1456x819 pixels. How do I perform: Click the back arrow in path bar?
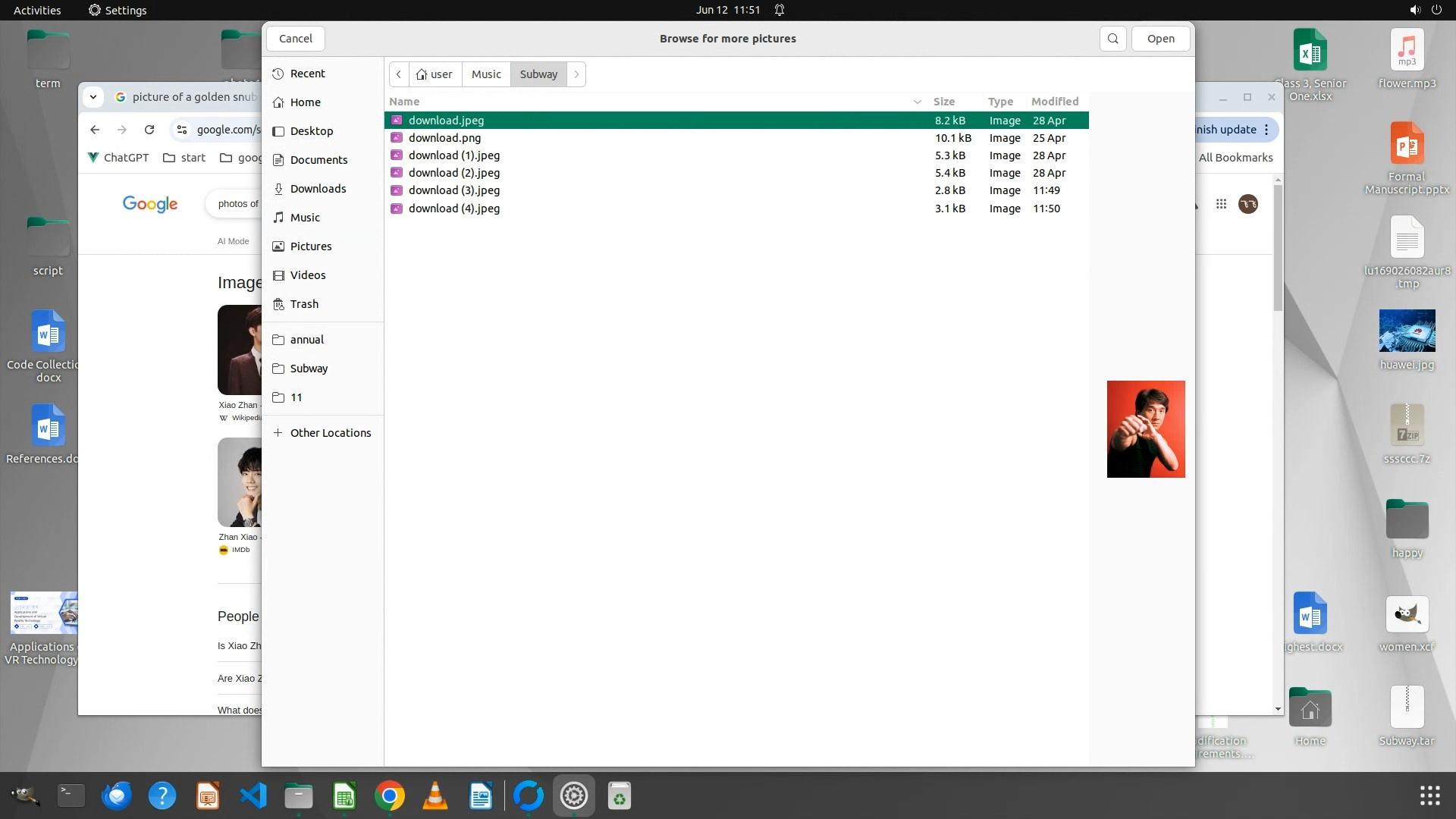[x=399, y=74]
